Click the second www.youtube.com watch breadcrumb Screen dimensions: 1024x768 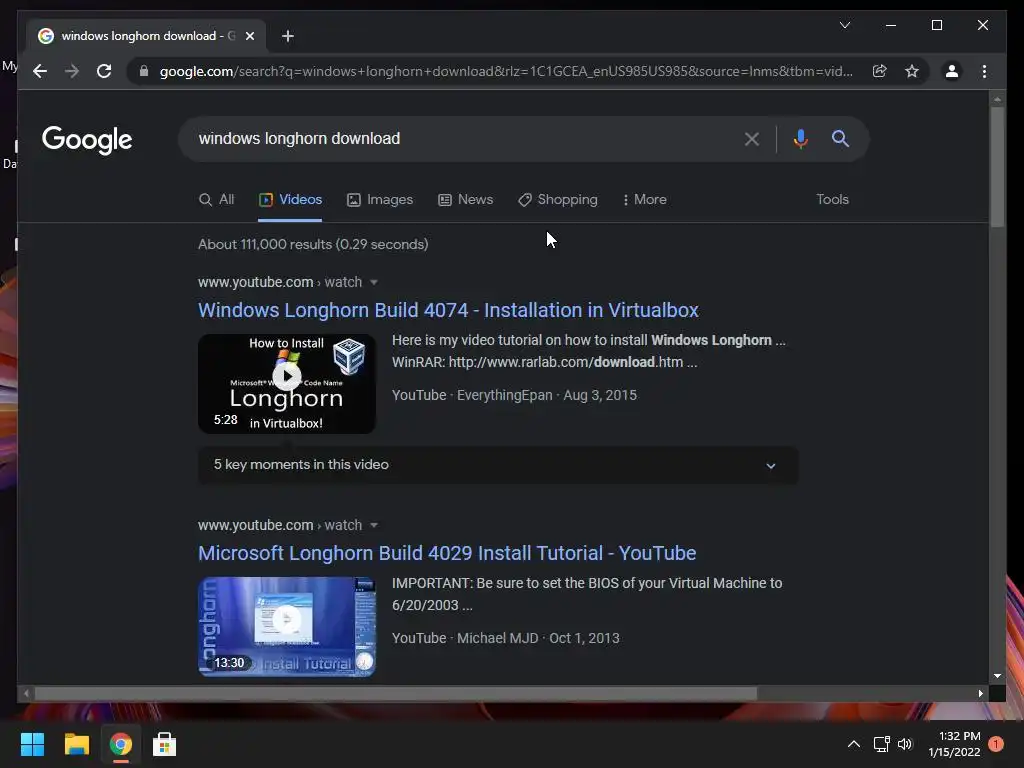click(280, 526)
